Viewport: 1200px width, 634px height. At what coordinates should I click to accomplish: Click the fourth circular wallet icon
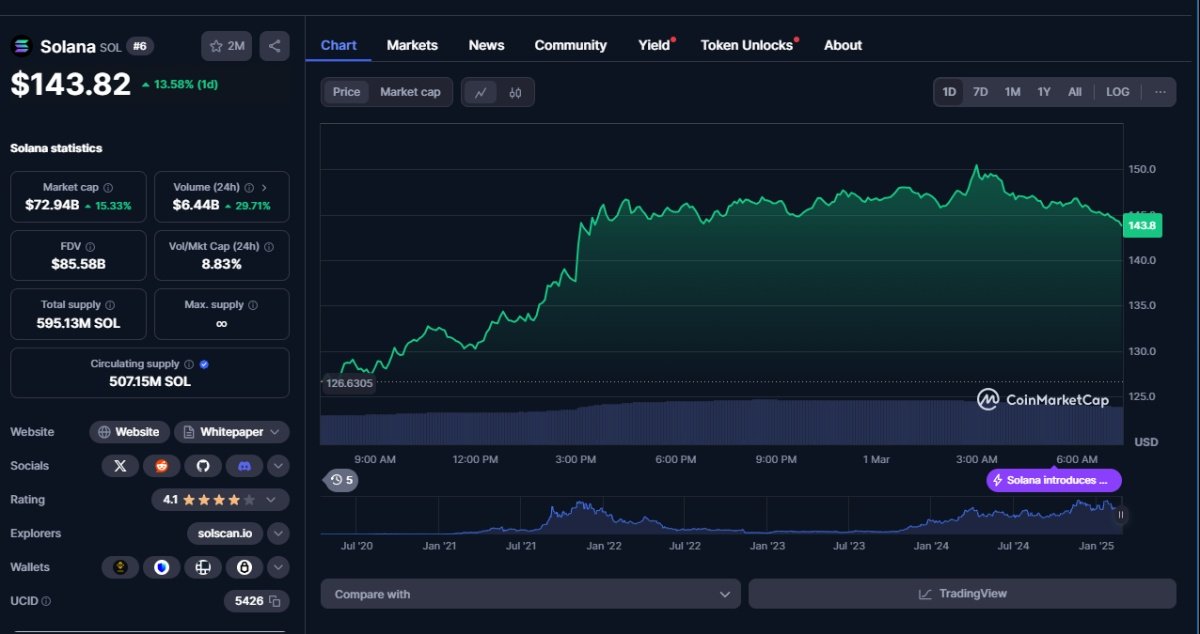[244, 568]
